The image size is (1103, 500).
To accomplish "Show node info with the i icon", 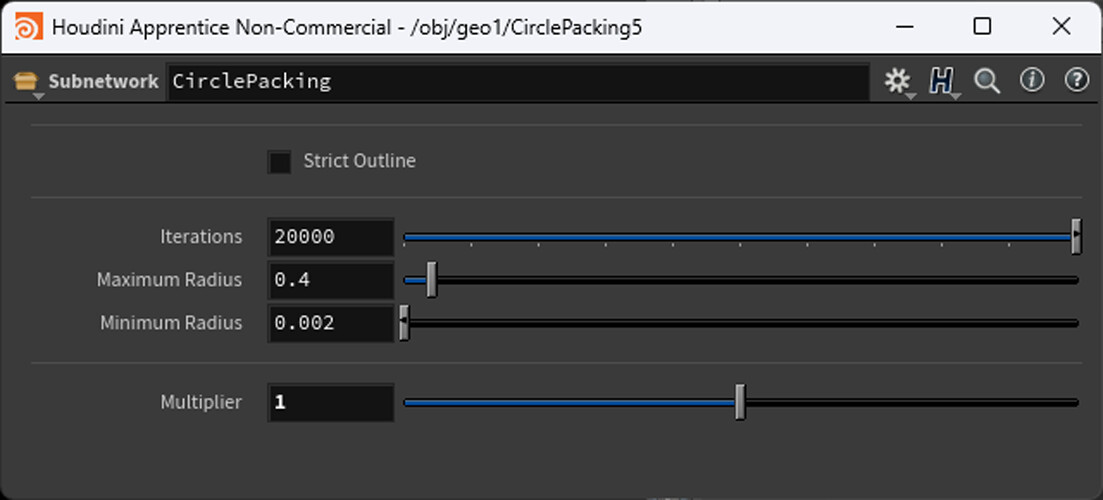I will point(1032,81).
